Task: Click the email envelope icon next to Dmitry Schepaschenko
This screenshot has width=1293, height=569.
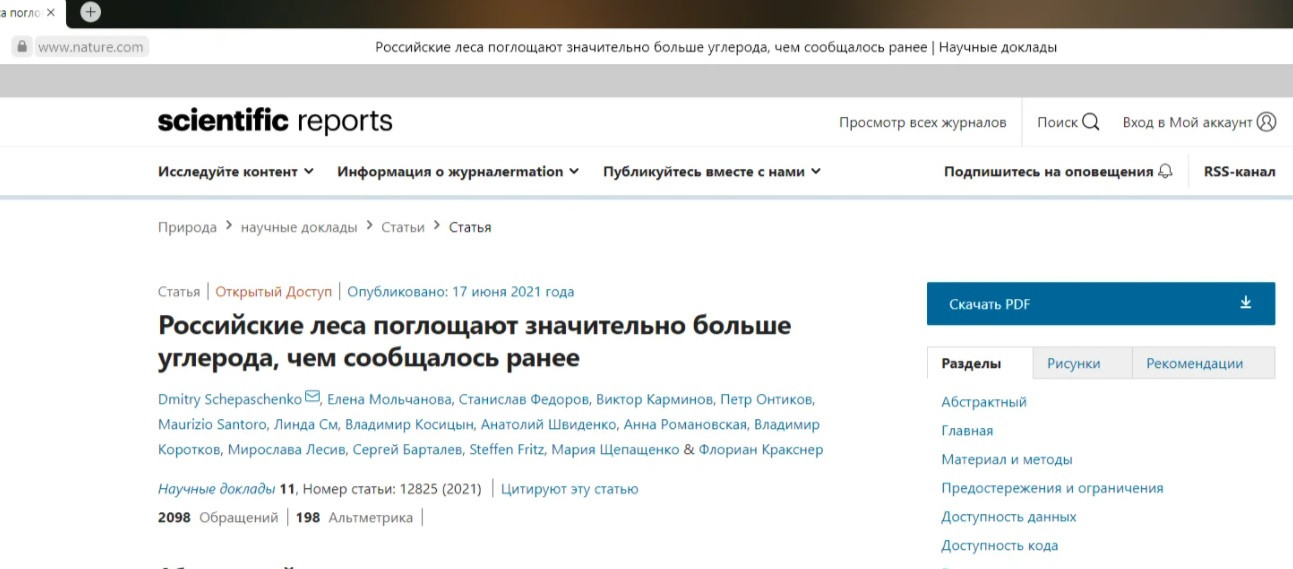Action: click(x=313, y=397)
